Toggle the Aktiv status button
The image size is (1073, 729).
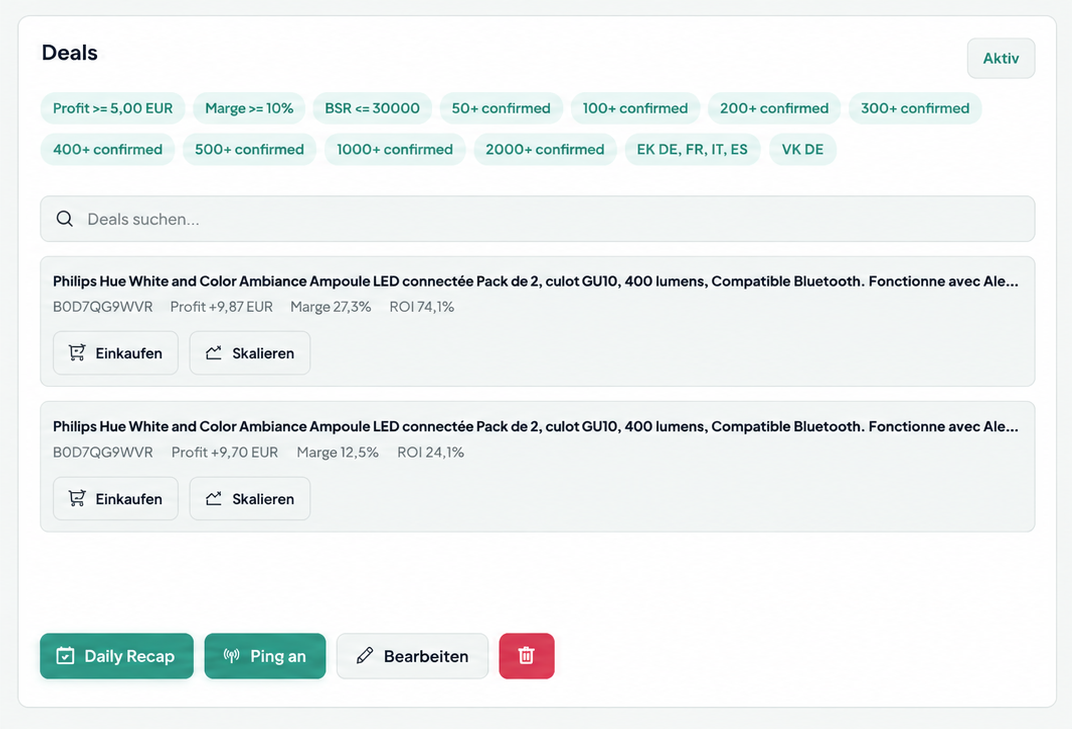tap(1000, 58)
